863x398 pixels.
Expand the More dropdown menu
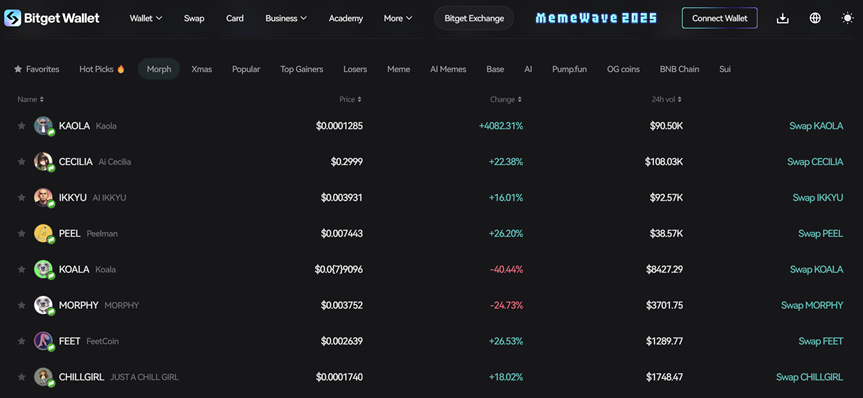[398, 18]
